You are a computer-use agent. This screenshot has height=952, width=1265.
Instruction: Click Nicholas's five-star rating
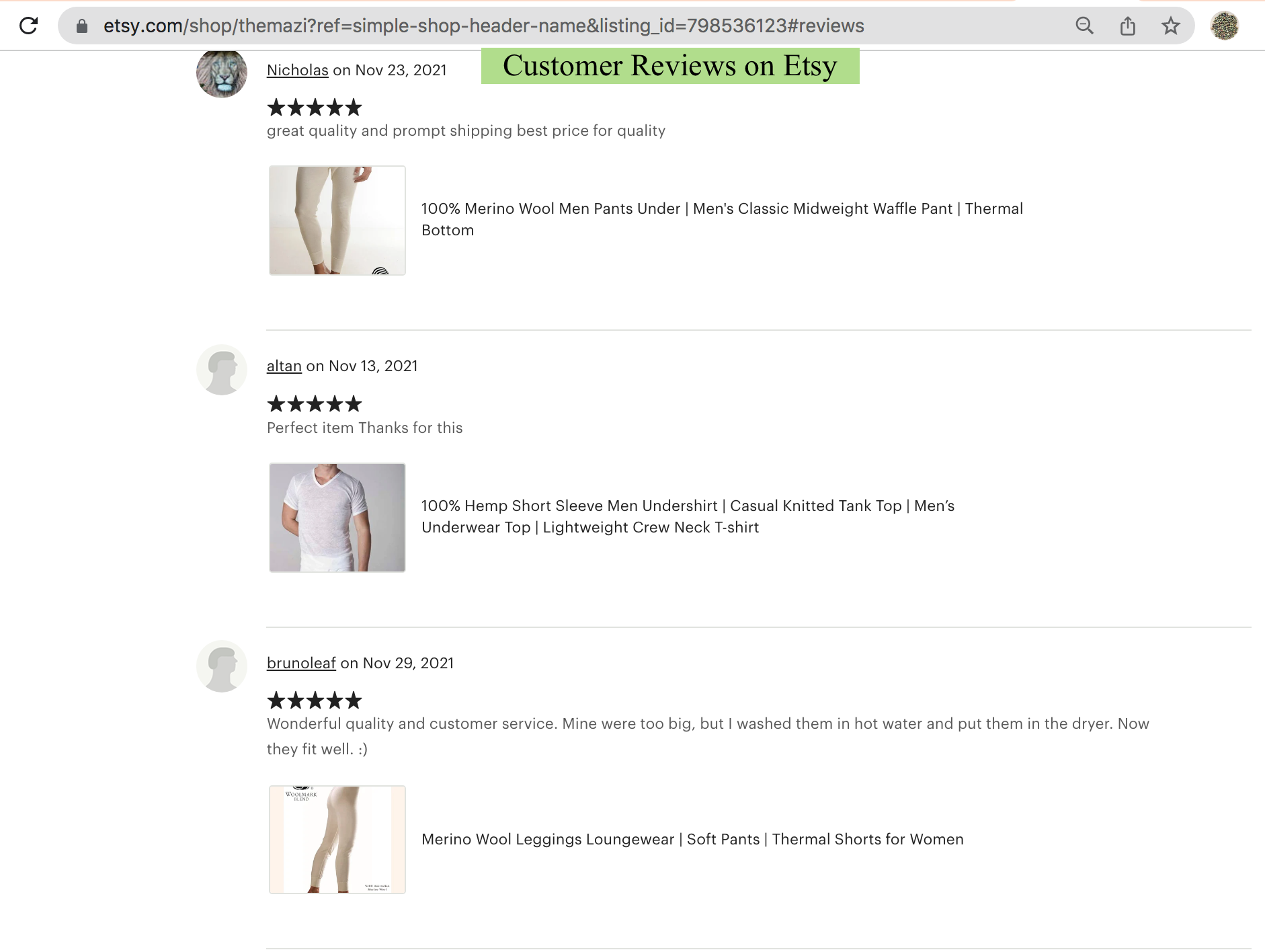(315, 108)
